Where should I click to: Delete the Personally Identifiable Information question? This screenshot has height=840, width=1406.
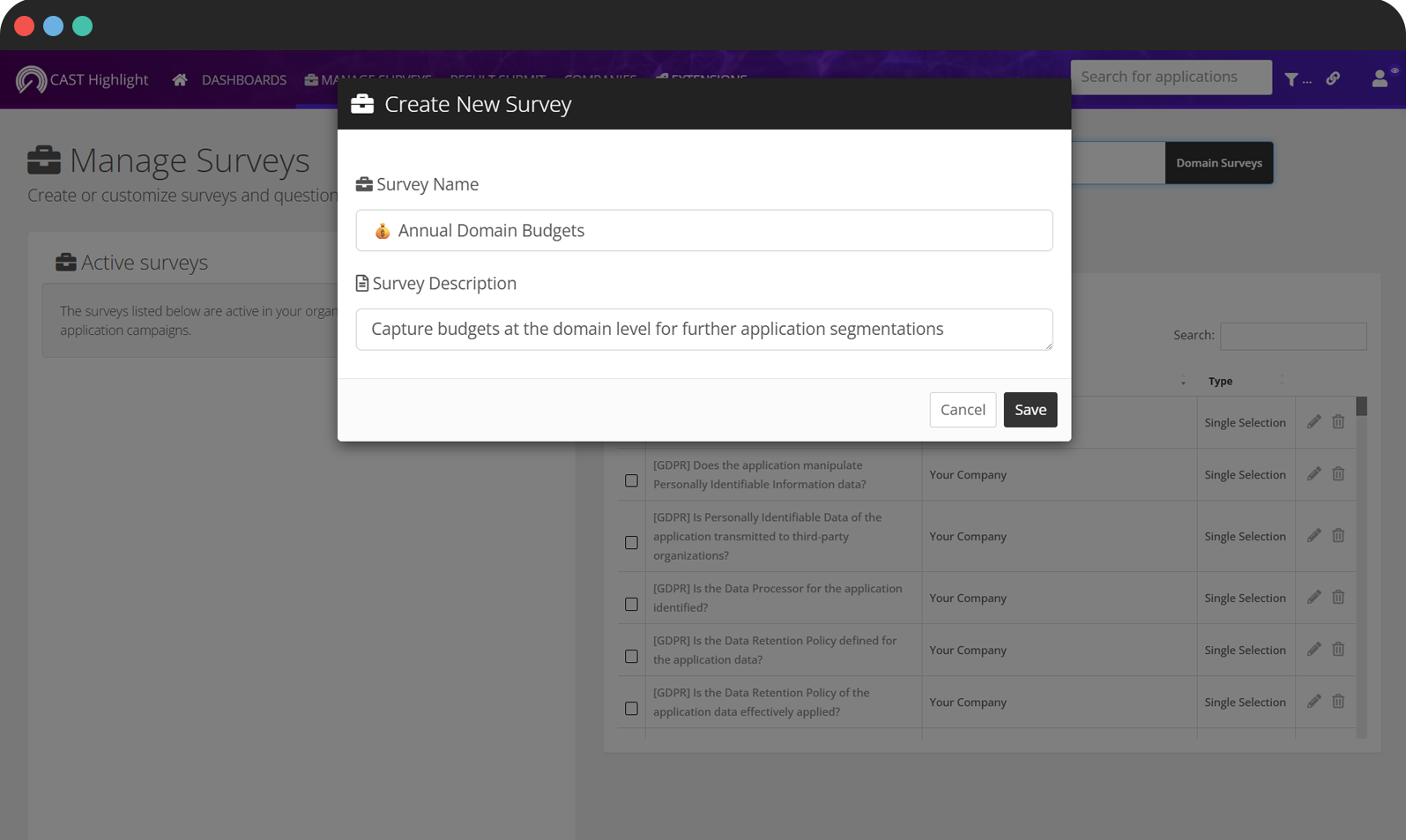[x=1338, y=474]
